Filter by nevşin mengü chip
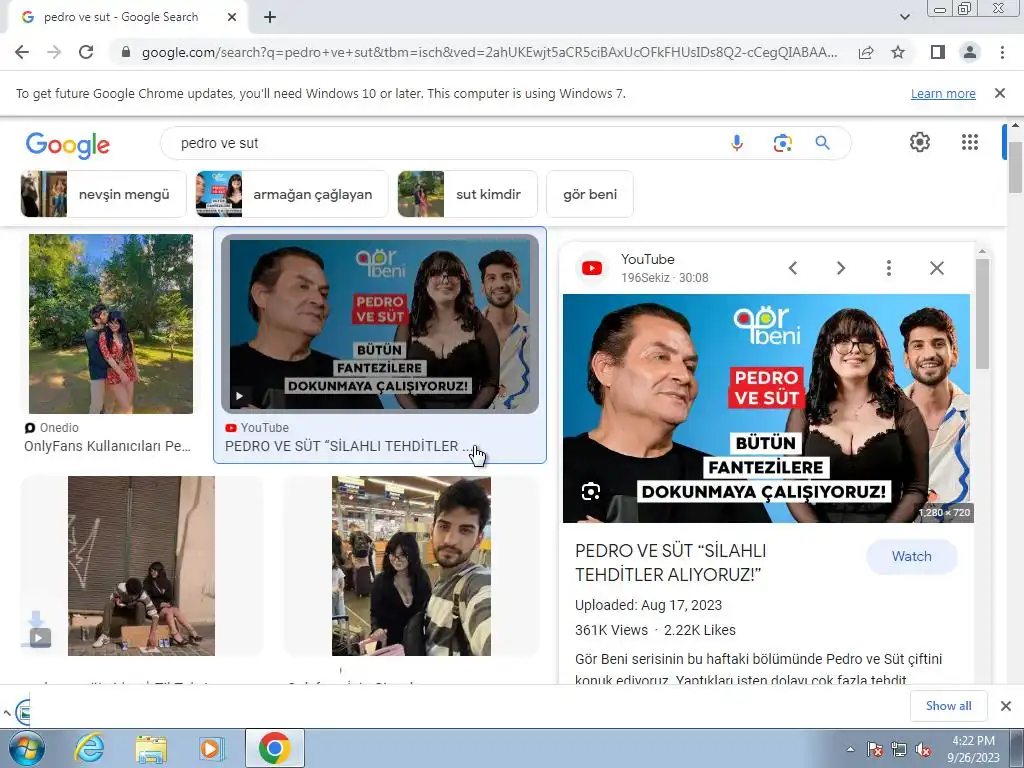This screenshot has width=1024, height=768. (x=104, y=194)
